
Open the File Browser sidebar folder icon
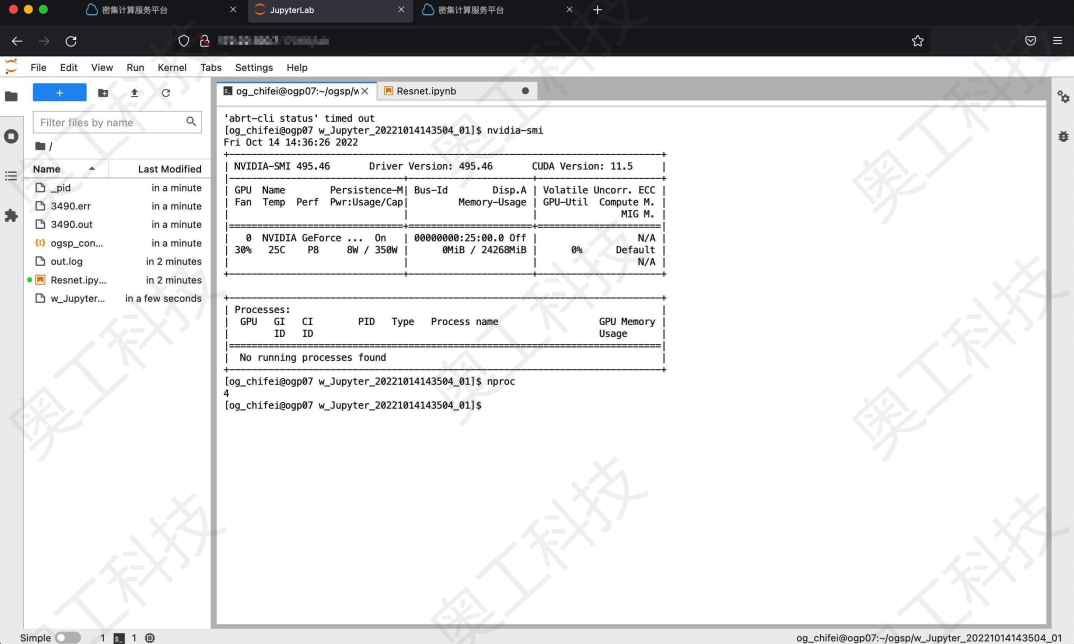[11, 97]
